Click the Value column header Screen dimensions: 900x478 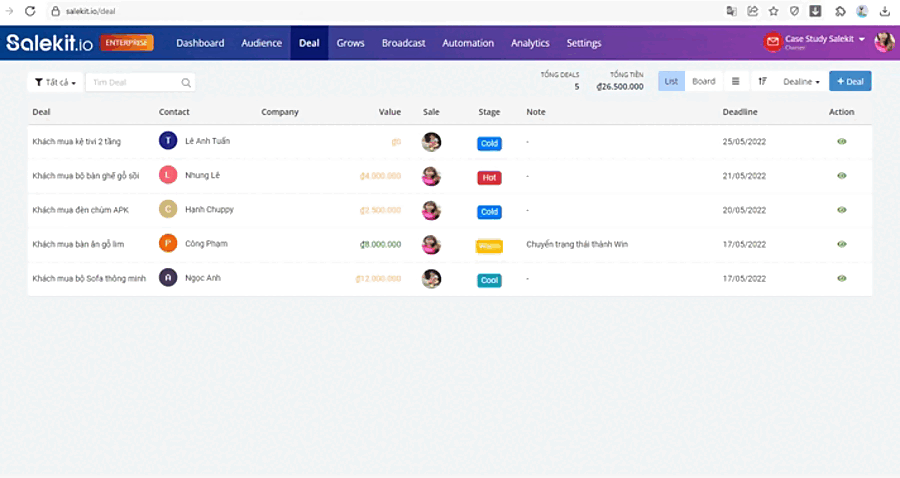(x=390, y=112)
